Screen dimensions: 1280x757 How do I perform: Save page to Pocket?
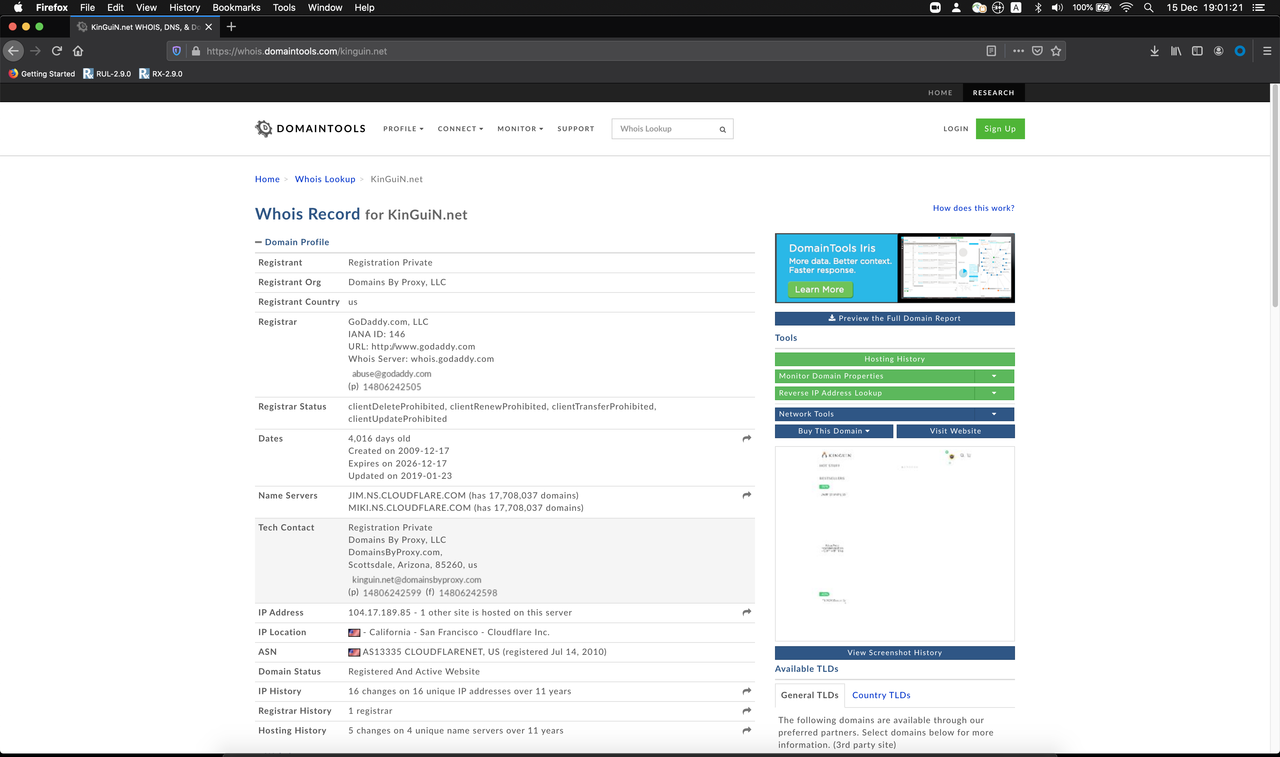tap(1037, 51)
